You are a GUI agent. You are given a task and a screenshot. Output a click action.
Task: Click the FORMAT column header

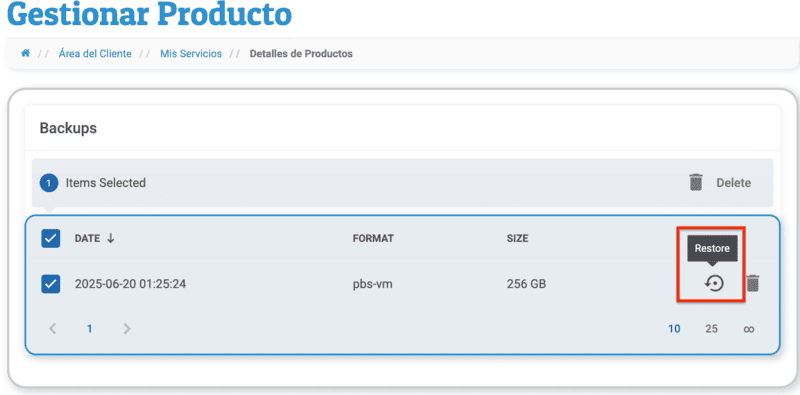tap(373, 238)
